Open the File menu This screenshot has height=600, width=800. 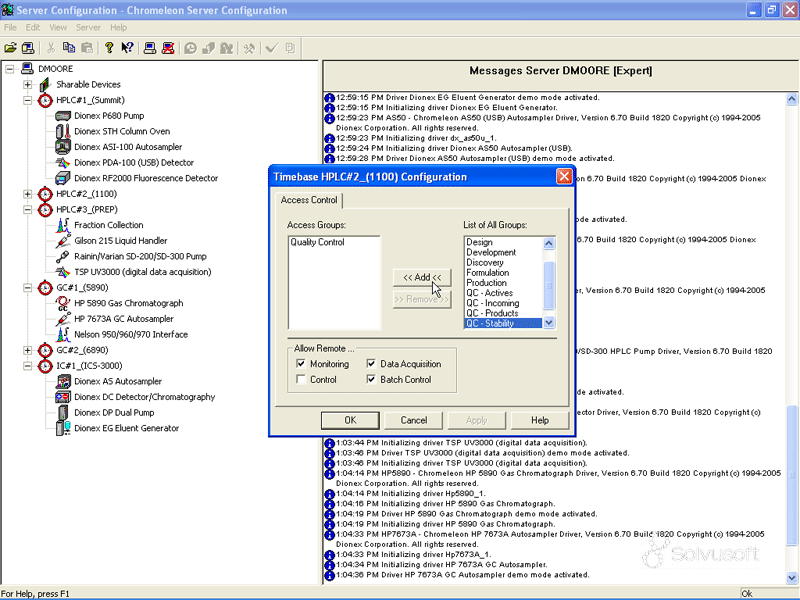tap(10, 28)
